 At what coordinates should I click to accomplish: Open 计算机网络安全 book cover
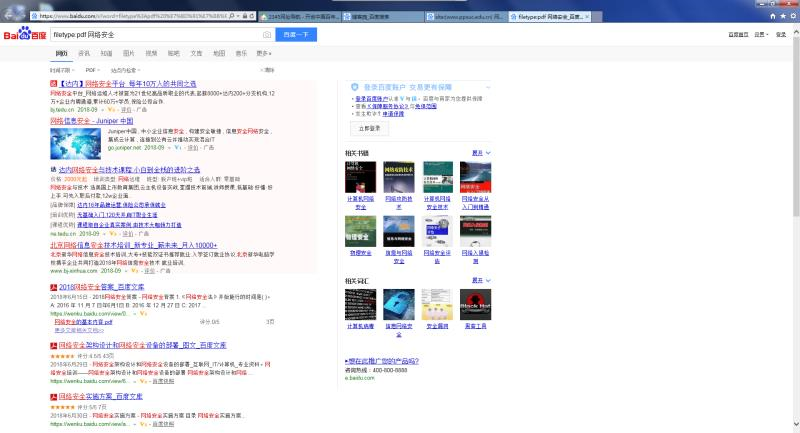click(x=361, y=177)
